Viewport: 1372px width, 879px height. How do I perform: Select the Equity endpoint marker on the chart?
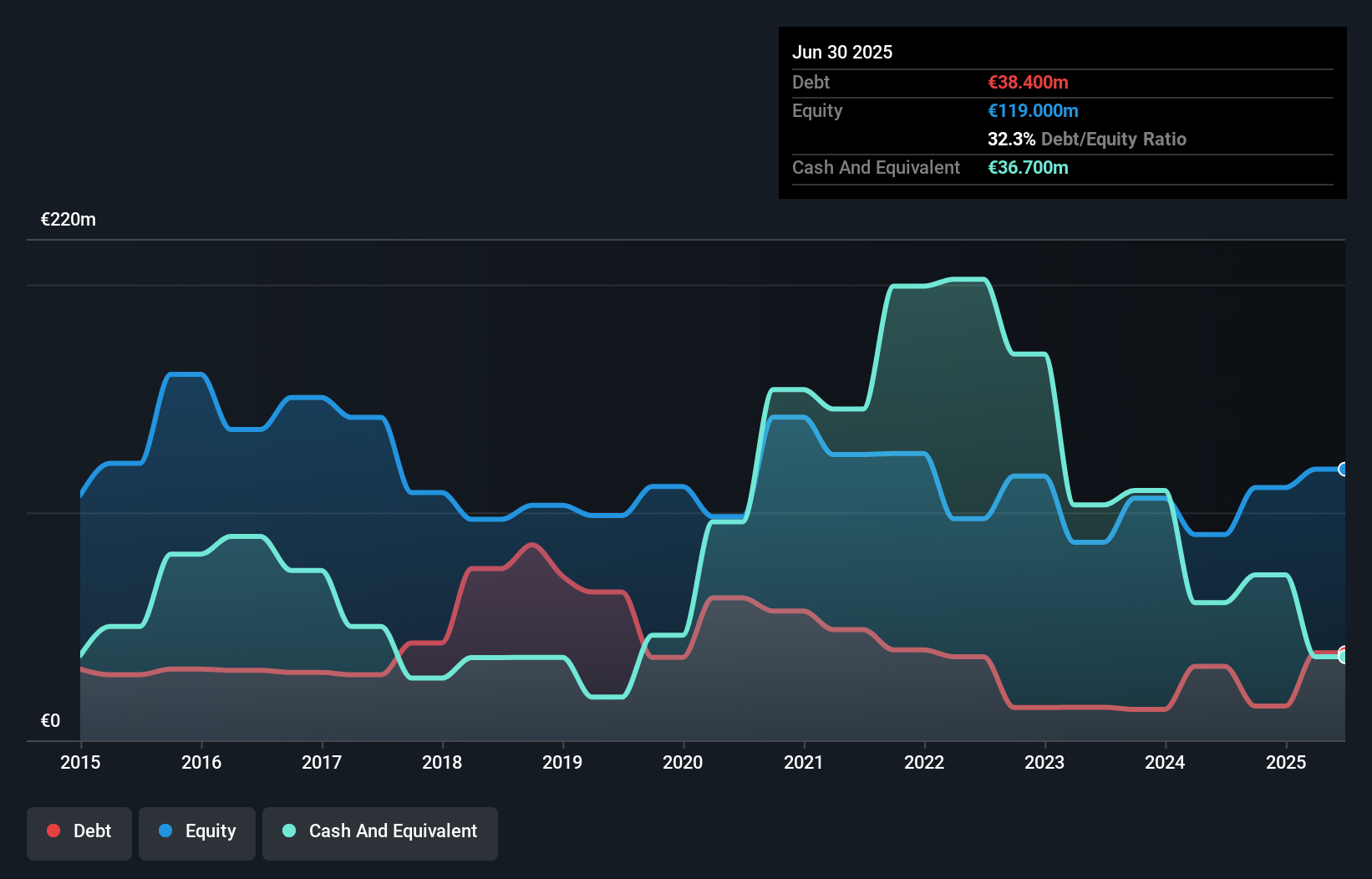[x=1341, y=470]
